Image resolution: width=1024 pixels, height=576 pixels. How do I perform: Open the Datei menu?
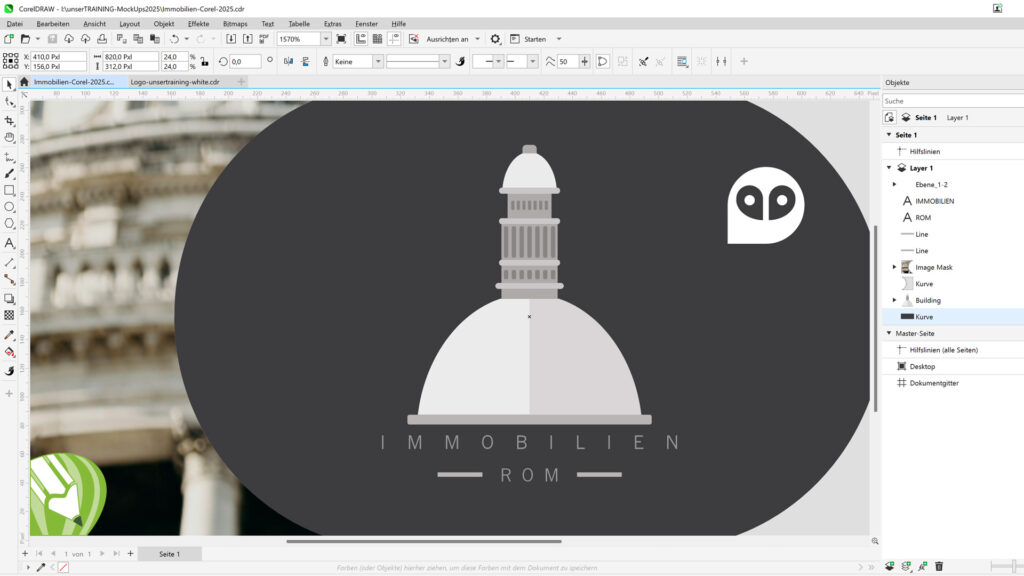14,24
